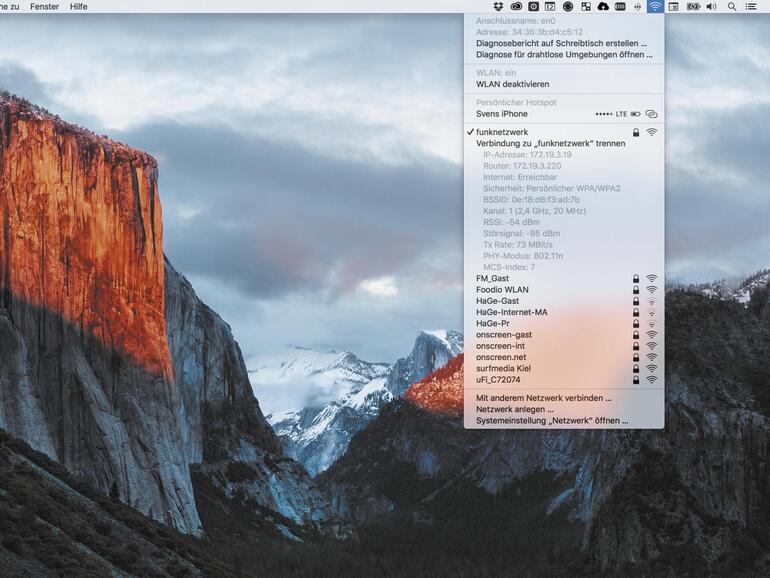Connect to Svens iPhone hotspot
The image size is (770, 578).
coord(502,114)
